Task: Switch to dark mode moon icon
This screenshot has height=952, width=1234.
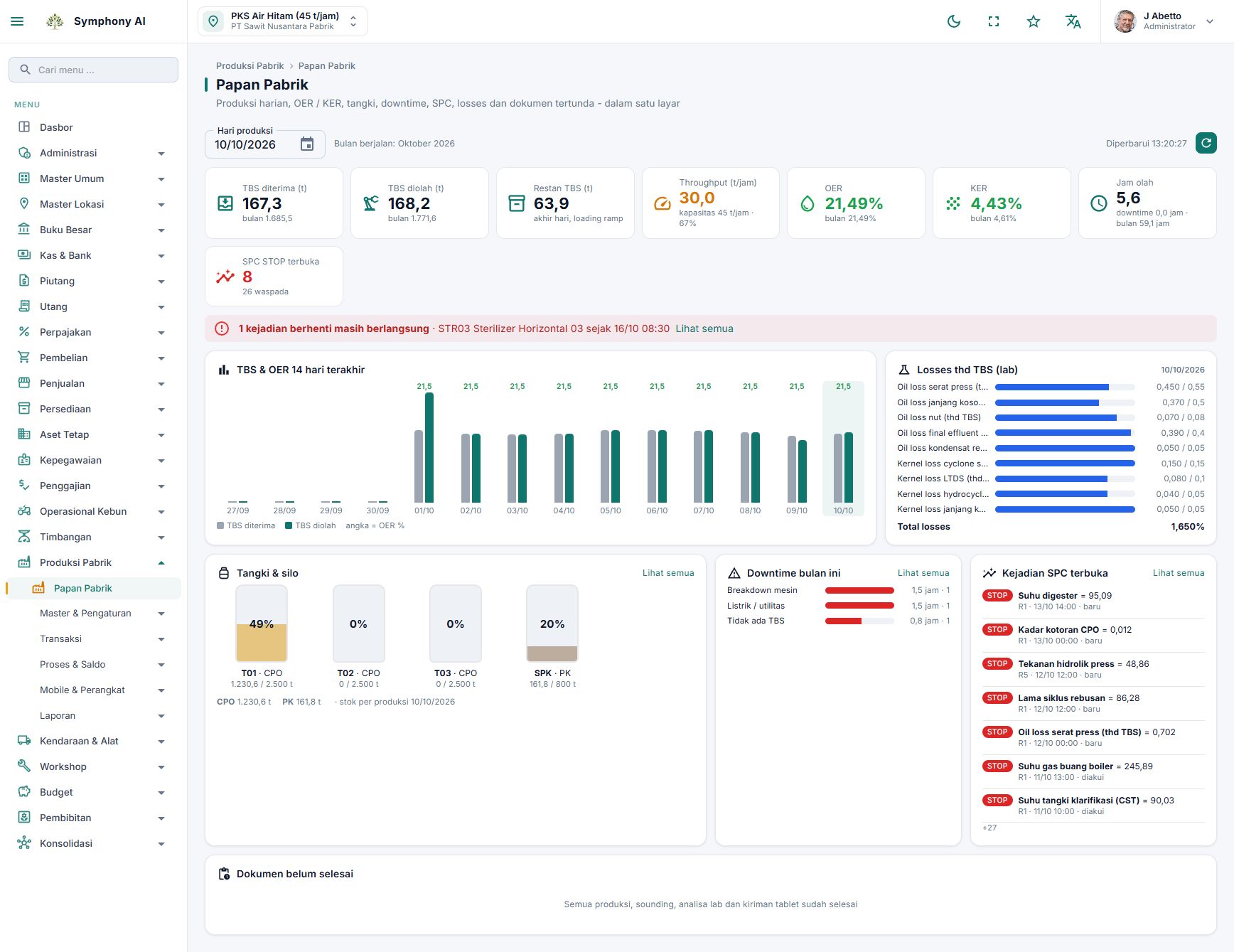Action: pyautogui.click(x=954, y=21)
